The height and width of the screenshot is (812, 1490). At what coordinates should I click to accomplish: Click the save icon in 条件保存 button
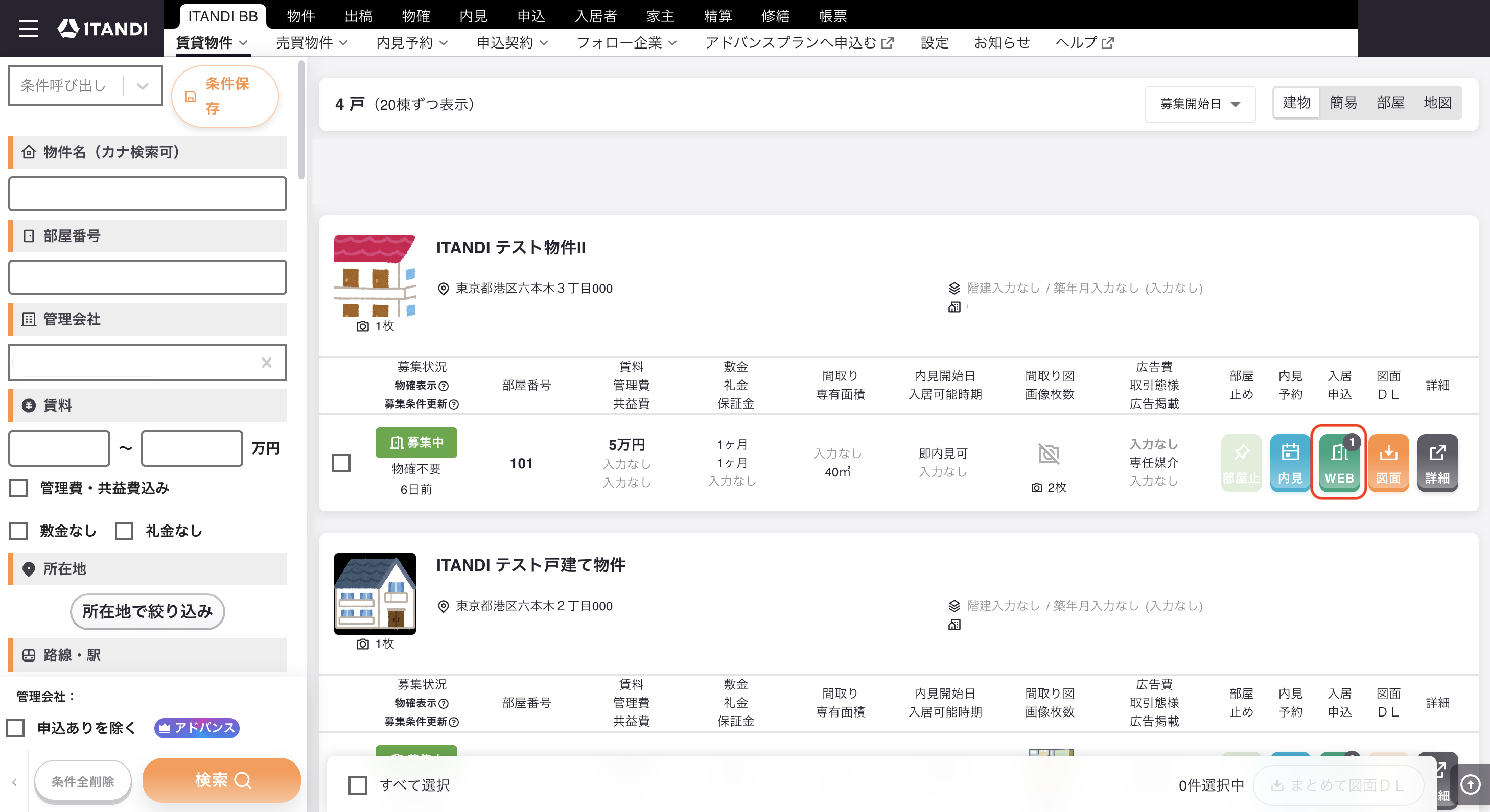click(190, 97)
